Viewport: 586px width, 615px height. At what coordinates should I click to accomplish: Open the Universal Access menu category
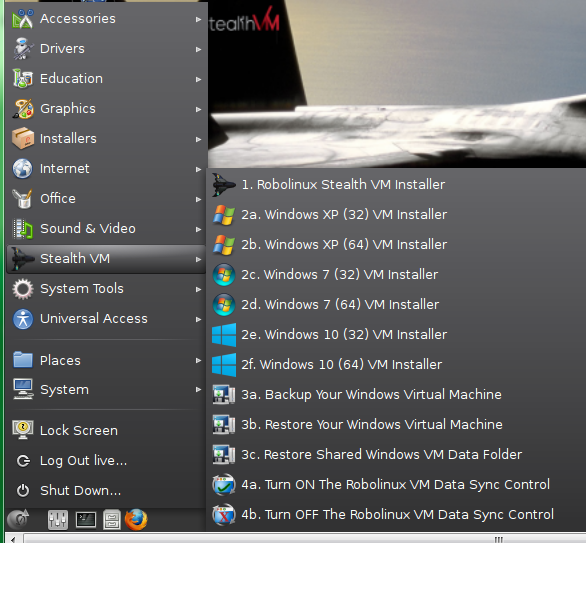point(106,318)
